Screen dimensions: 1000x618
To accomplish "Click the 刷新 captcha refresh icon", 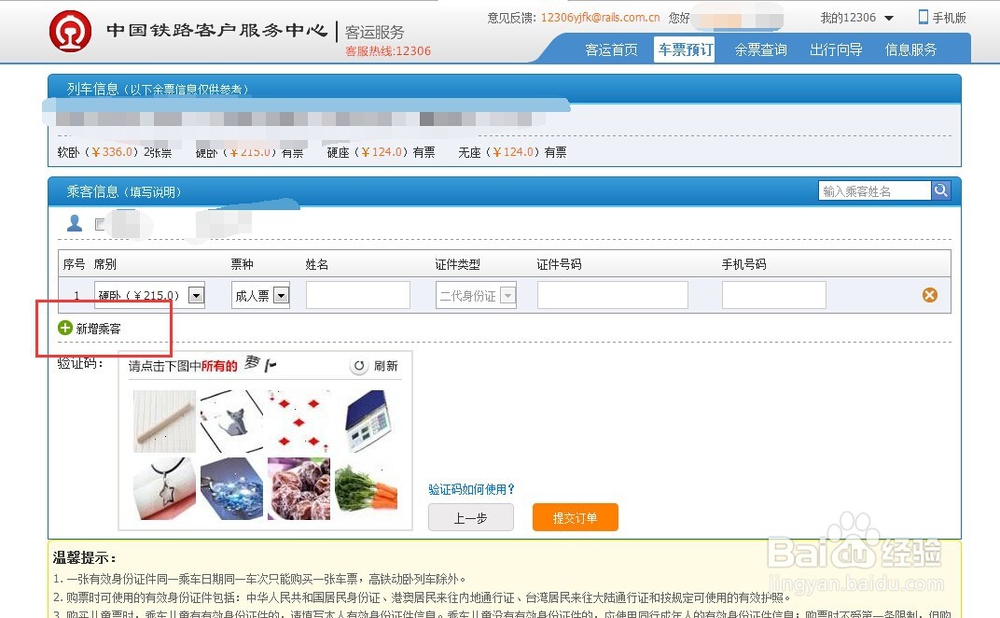I will click(359, 365).
